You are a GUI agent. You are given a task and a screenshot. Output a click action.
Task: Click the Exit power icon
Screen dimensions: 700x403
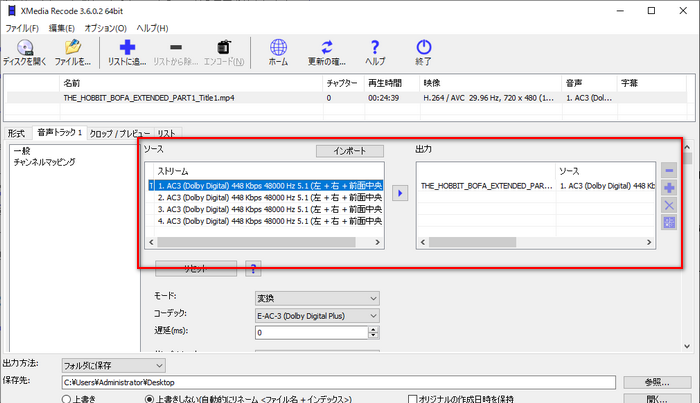click(423, 51)
